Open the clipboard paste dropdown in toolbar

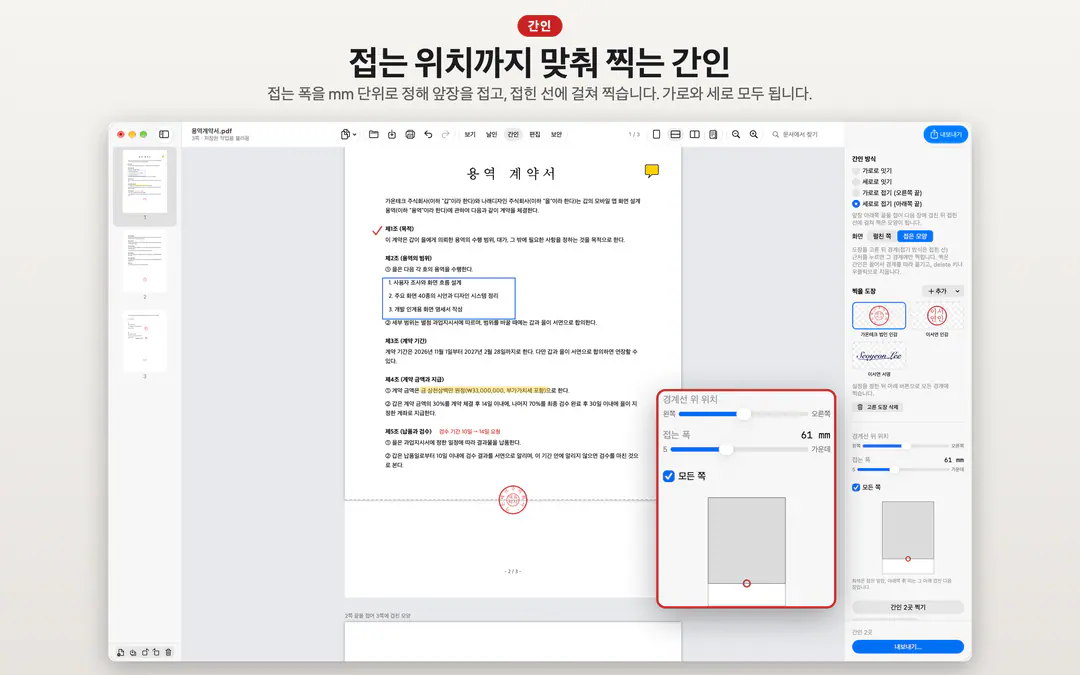pos(348,134)
